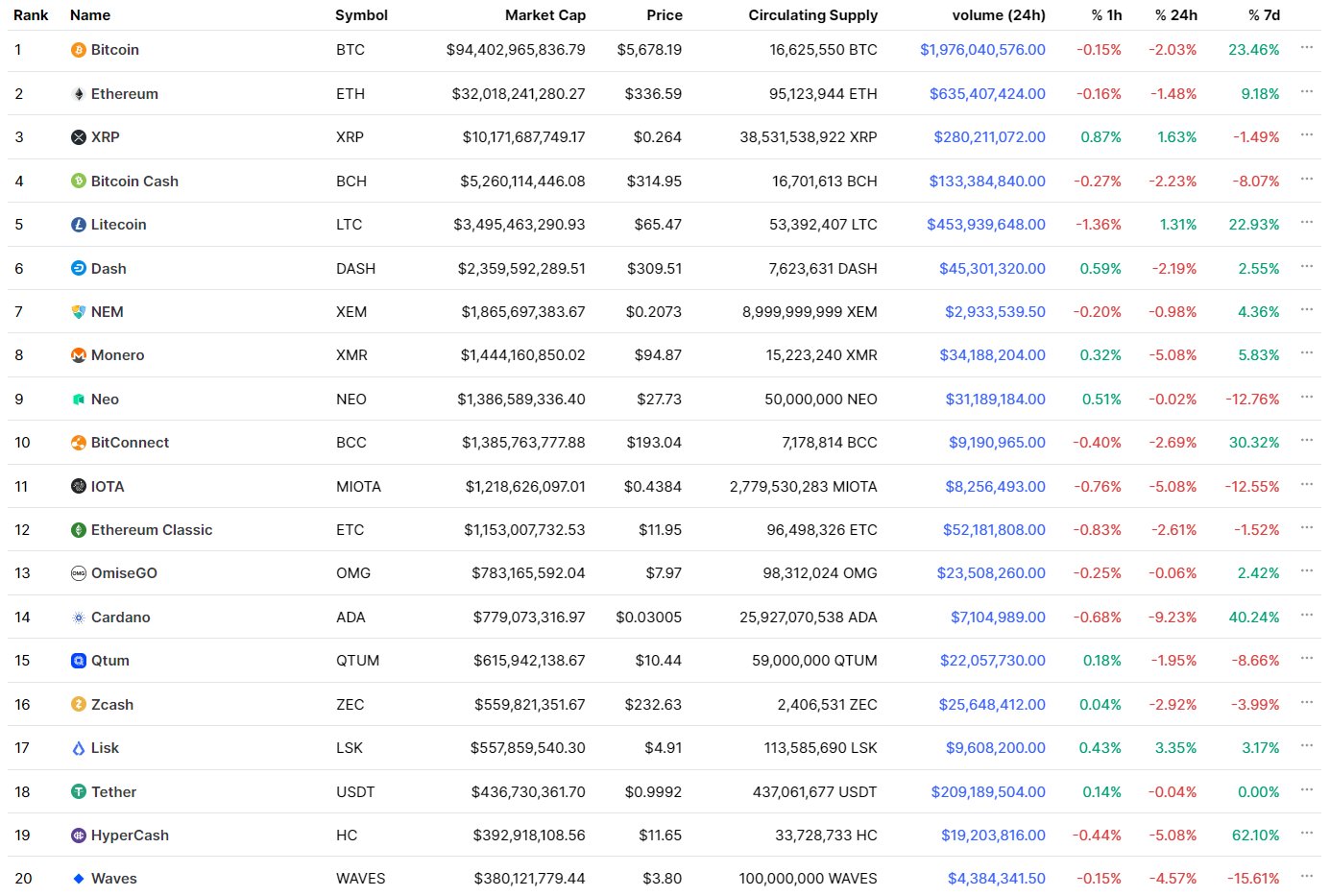Open the Bitcoin Cash name link
Screen dimensions: 1330x896
134,182
